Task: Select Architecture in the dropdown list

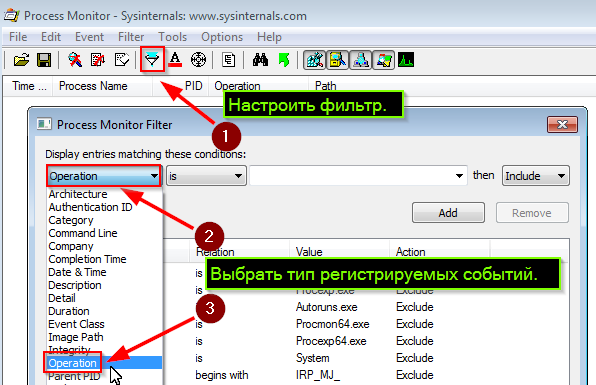Action: point(105,194)
